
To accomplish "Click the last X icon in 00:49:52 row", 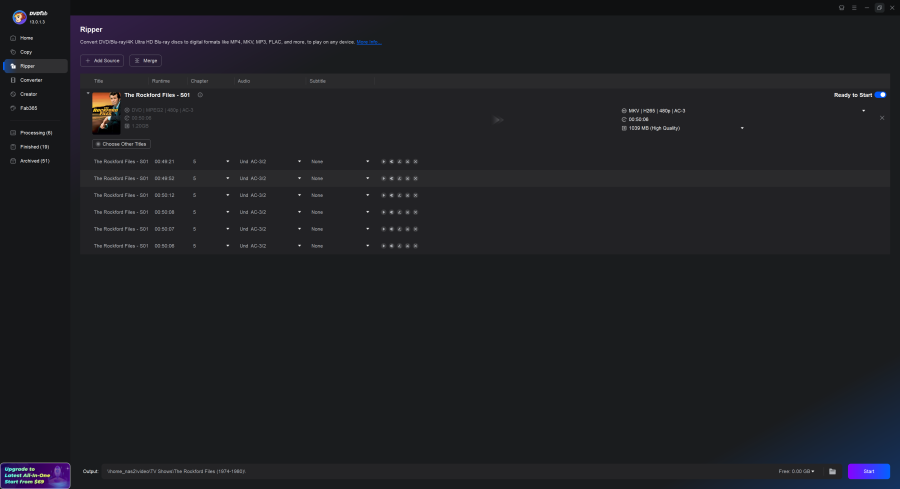I will tap(416, 178).
